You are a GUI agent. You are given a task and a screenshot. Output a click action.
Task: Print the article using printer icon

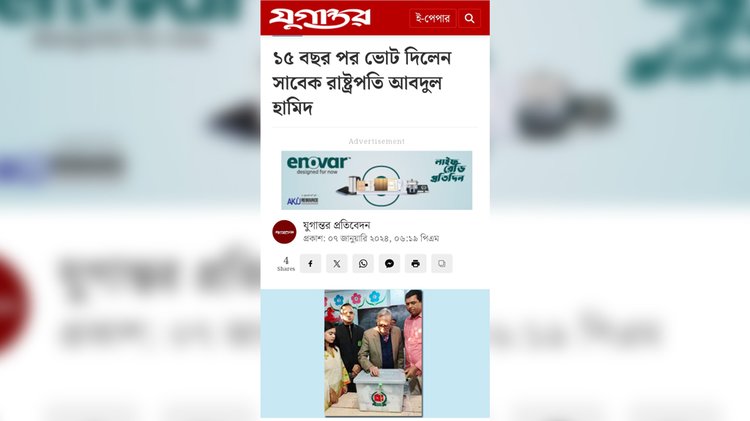[415, 264]
